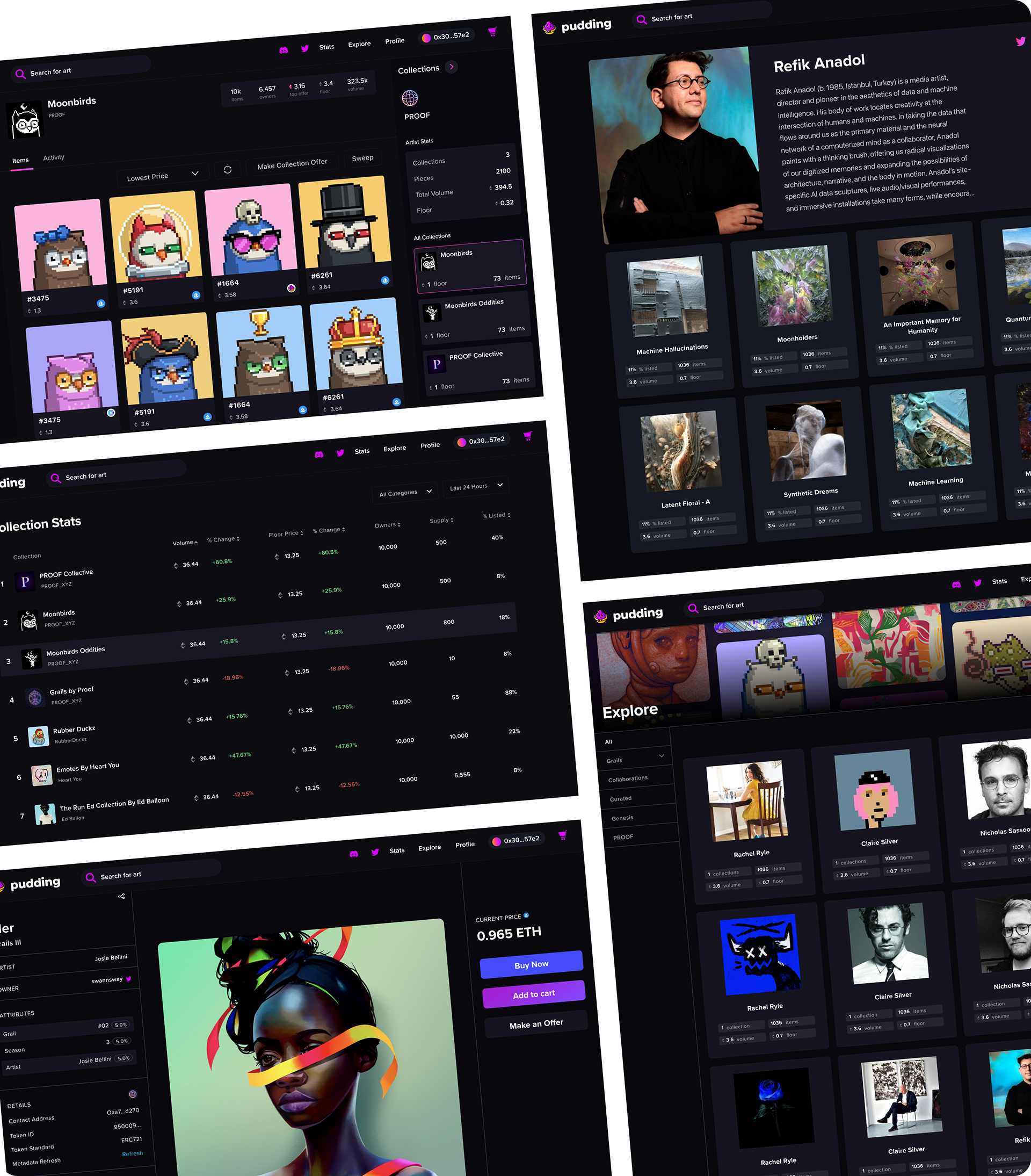Viewport: 1031px width, 1176px height.
Task: Open the cart icon on the 0.965 ETH page
Action: coord(563,835)
